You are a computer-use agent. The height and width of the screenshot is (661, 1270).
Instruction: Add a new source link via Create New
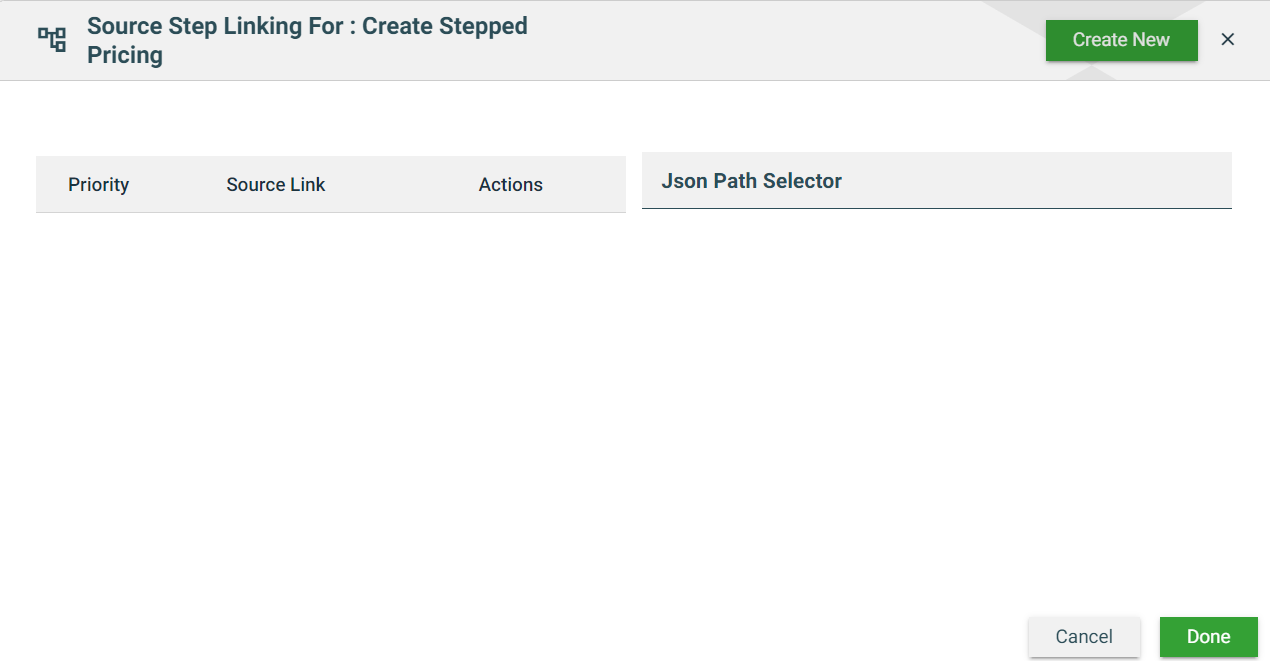[x=1121, y=40]
